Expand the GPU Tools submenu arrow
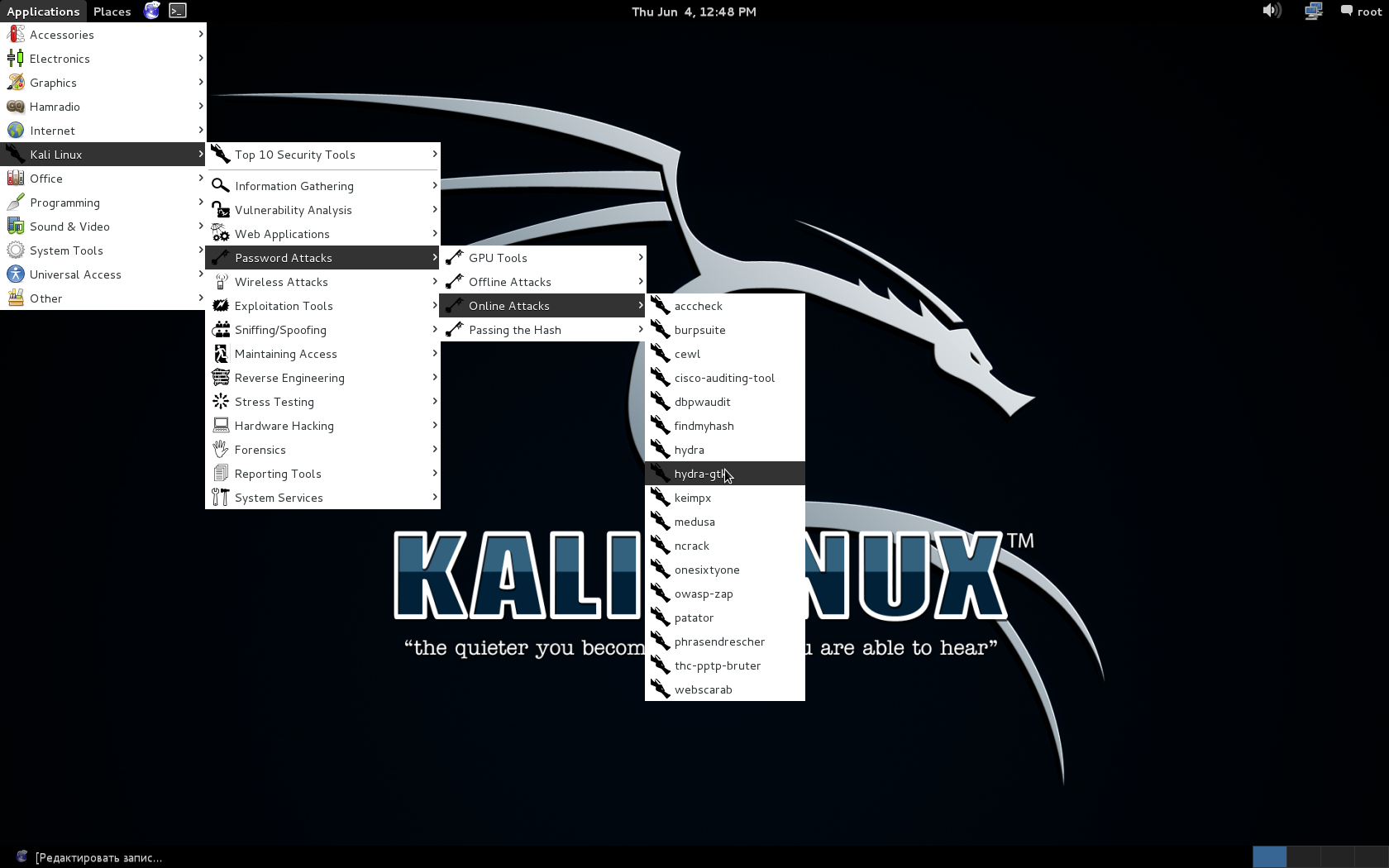 (641, 257)
